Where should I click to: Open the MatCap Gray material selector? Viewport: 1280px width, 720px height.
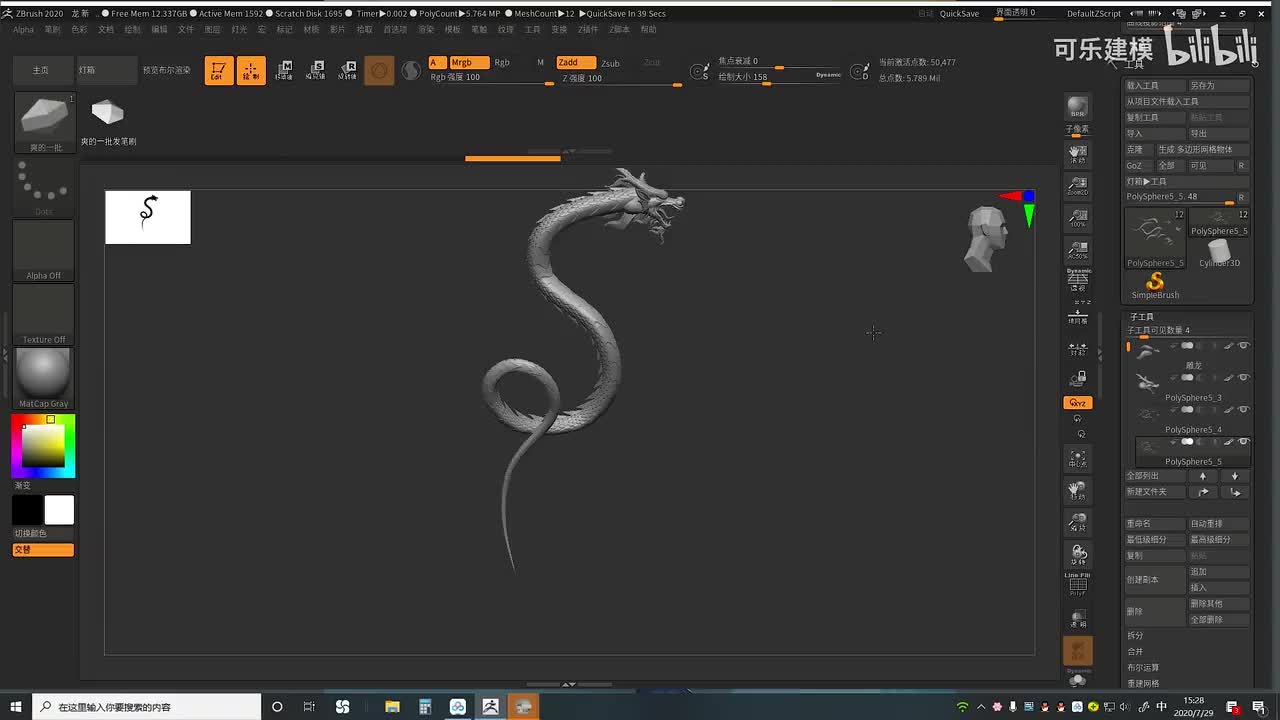(44, 378)
